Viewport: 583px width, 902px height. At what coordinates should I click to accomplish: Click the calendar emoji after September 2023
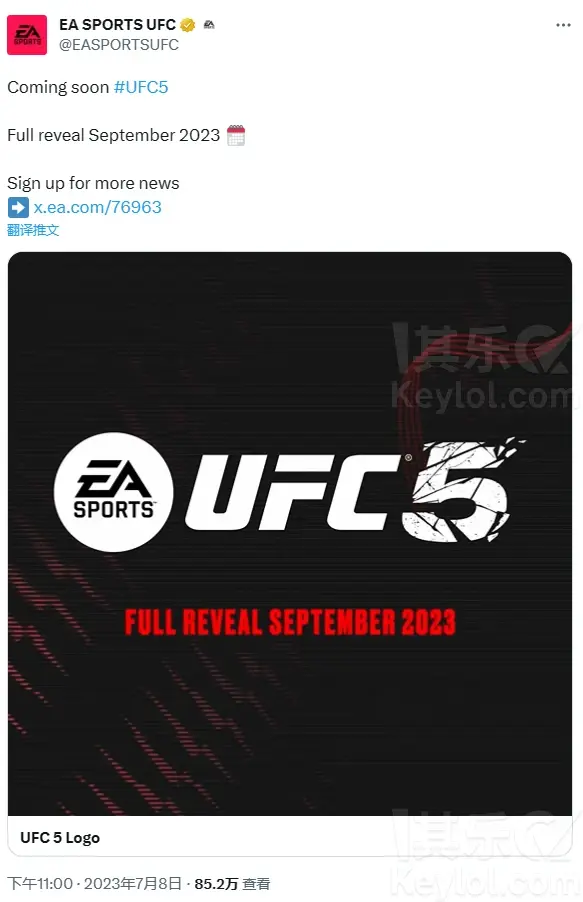(x=236, y=135)
